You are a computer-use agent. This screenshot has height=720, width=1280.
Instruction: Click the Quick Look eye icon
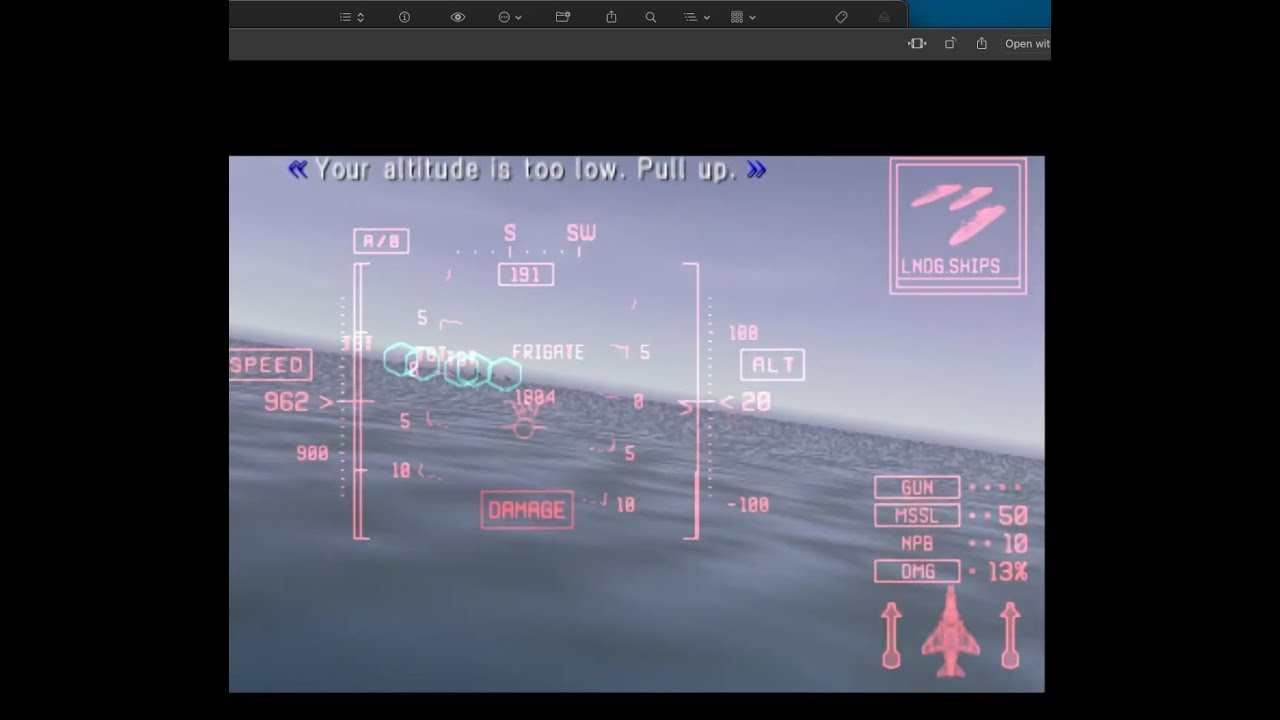(x=458, y=17)
